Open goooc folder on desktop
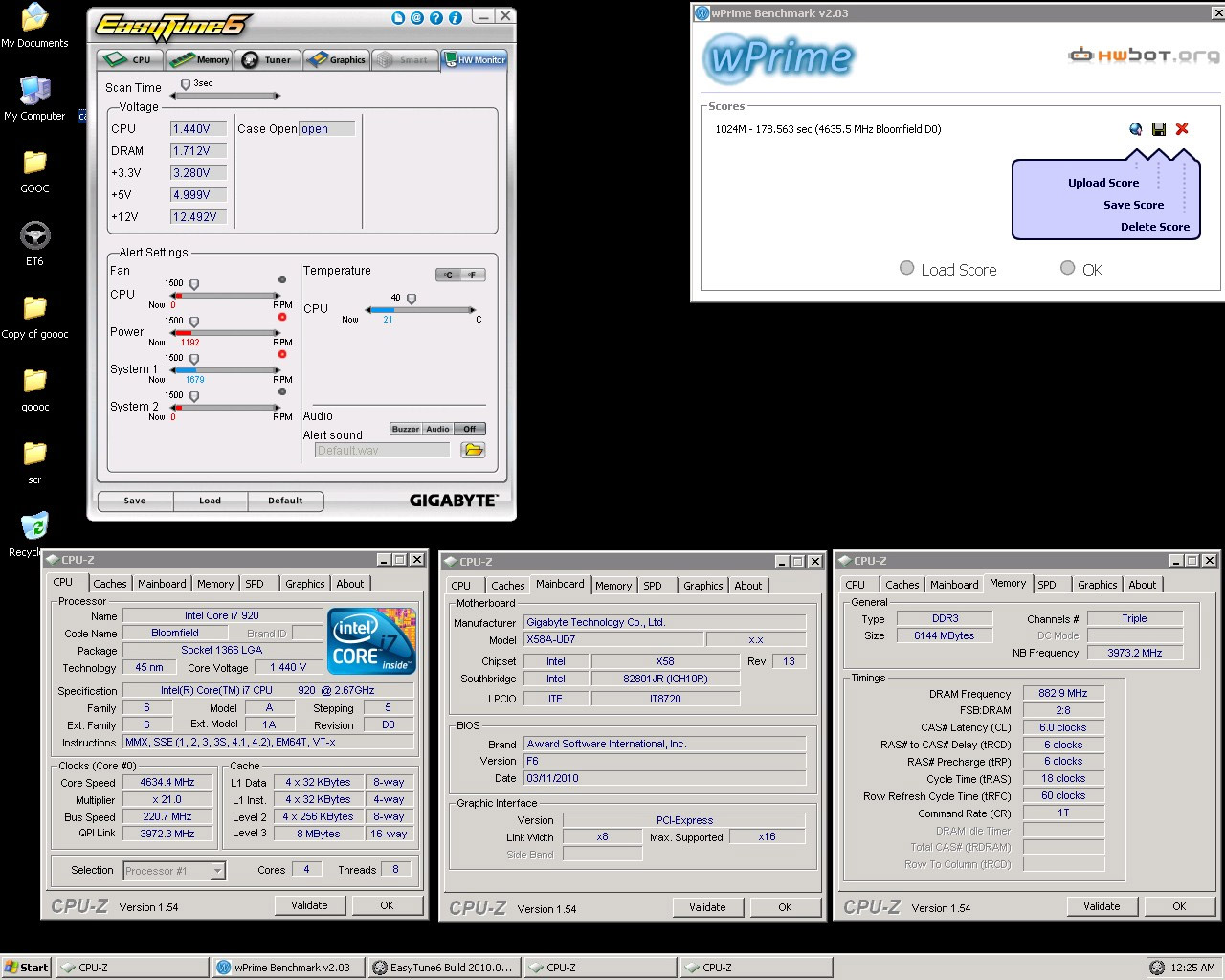Screen dimensions: 1225x980 (x=34, y=390)
